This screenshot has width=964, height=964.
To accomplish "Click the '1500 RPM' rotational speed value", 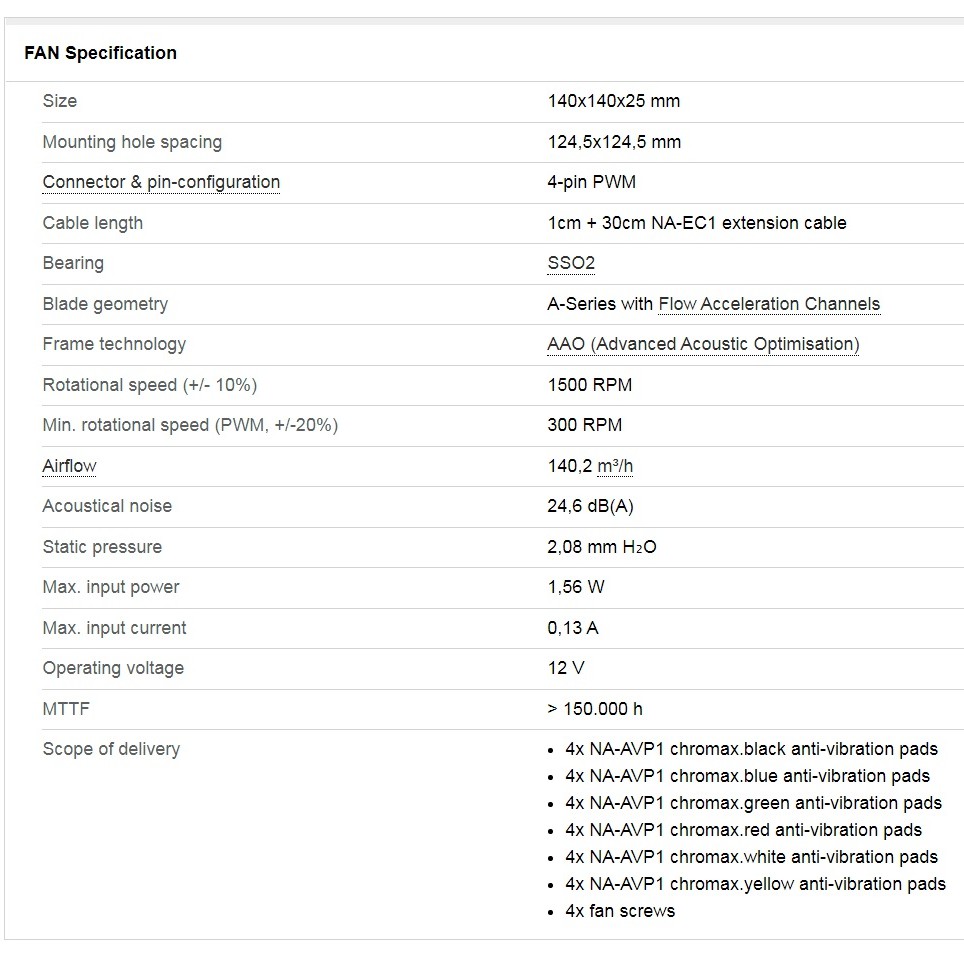I will pyautogui.click(x=589, y=385).
